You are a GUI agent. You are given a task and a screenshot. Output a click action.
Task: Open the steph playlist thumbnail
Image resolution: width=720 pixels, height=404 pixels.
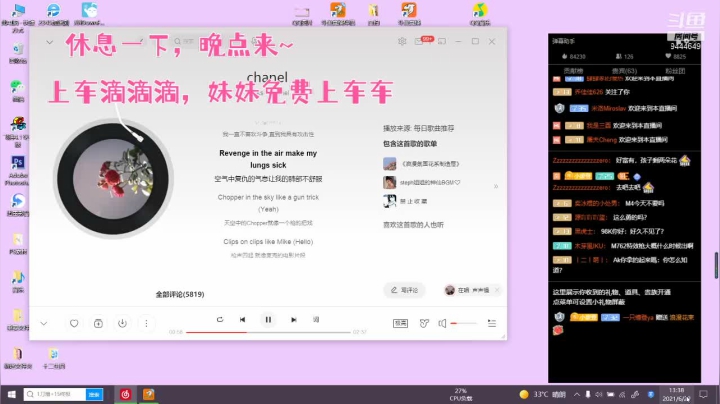click(390, 182)
